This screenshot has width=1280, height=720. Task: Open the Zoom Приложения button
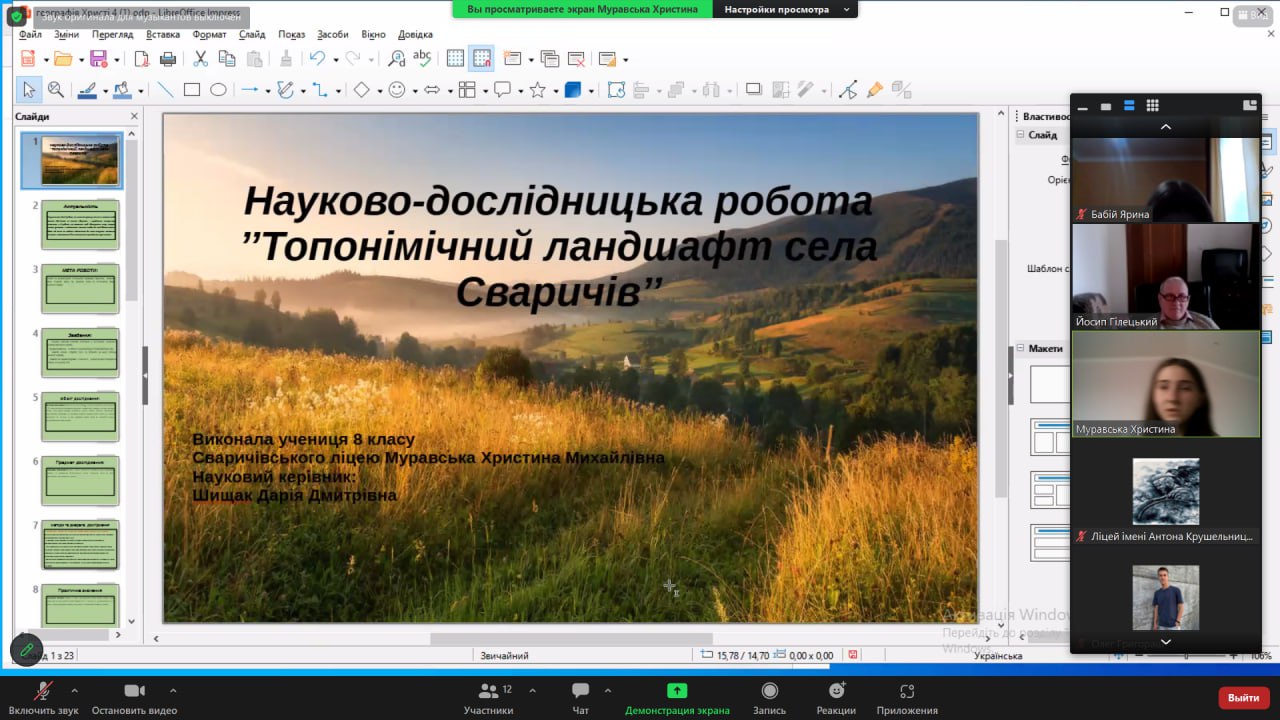click(x=907, y=697)
